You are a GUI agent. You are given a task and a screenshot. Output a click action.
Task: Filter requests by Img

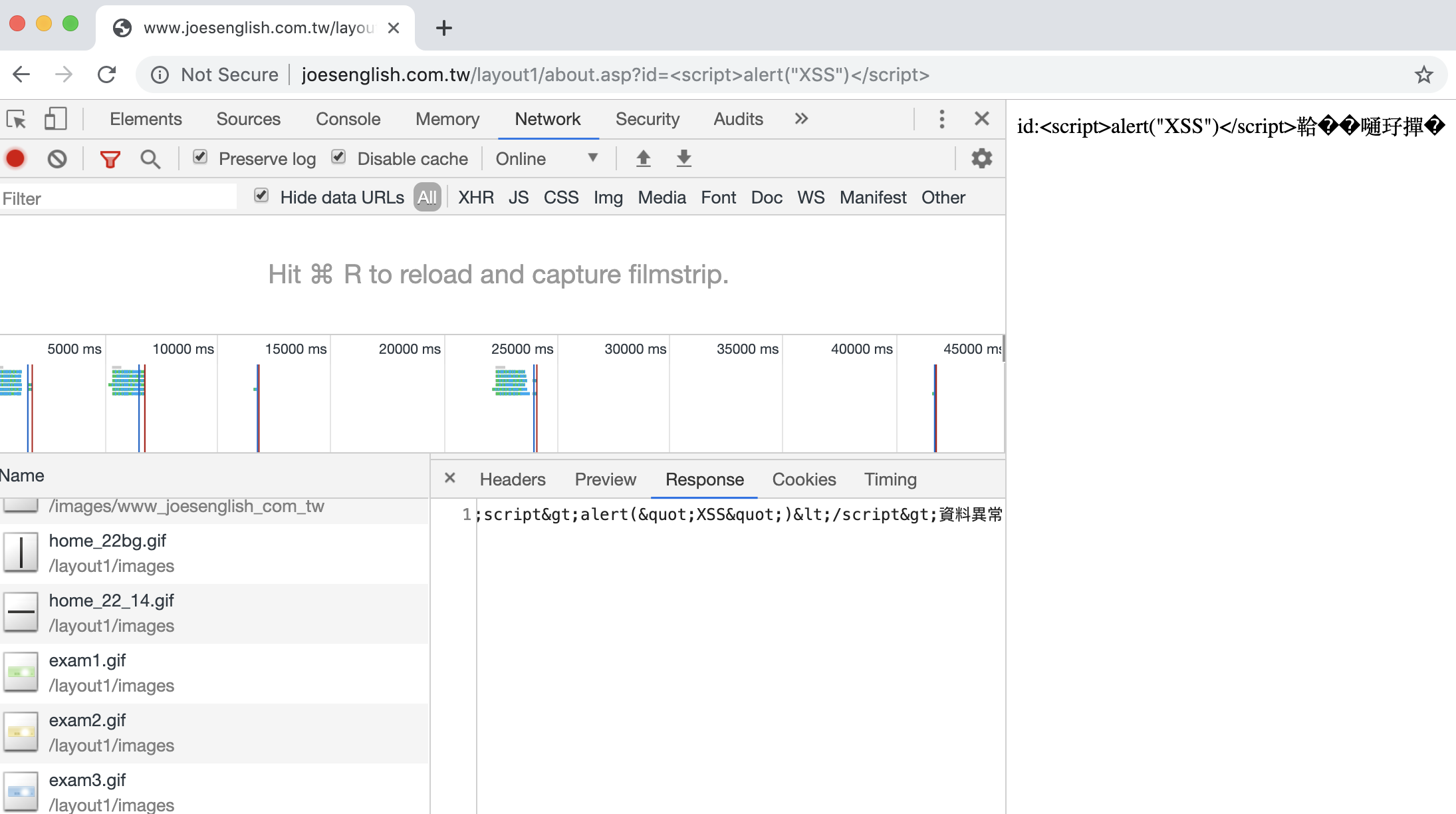point(608,198)
